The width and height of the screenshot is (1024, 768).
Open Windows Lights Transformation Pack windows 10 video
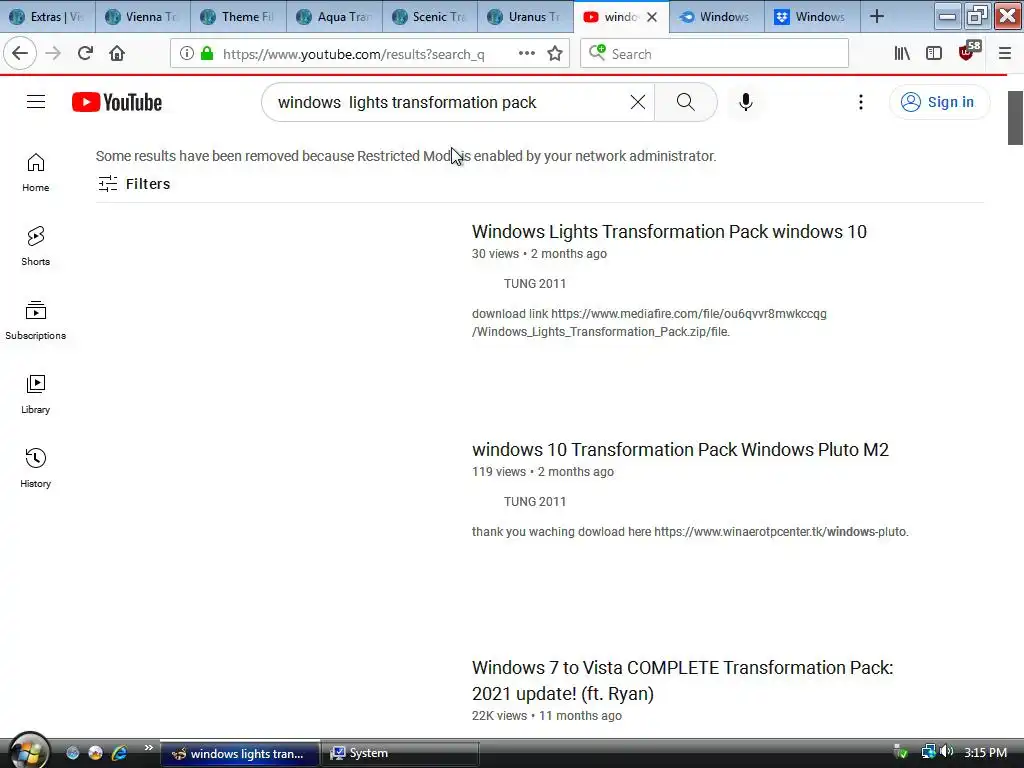[669, 232]
